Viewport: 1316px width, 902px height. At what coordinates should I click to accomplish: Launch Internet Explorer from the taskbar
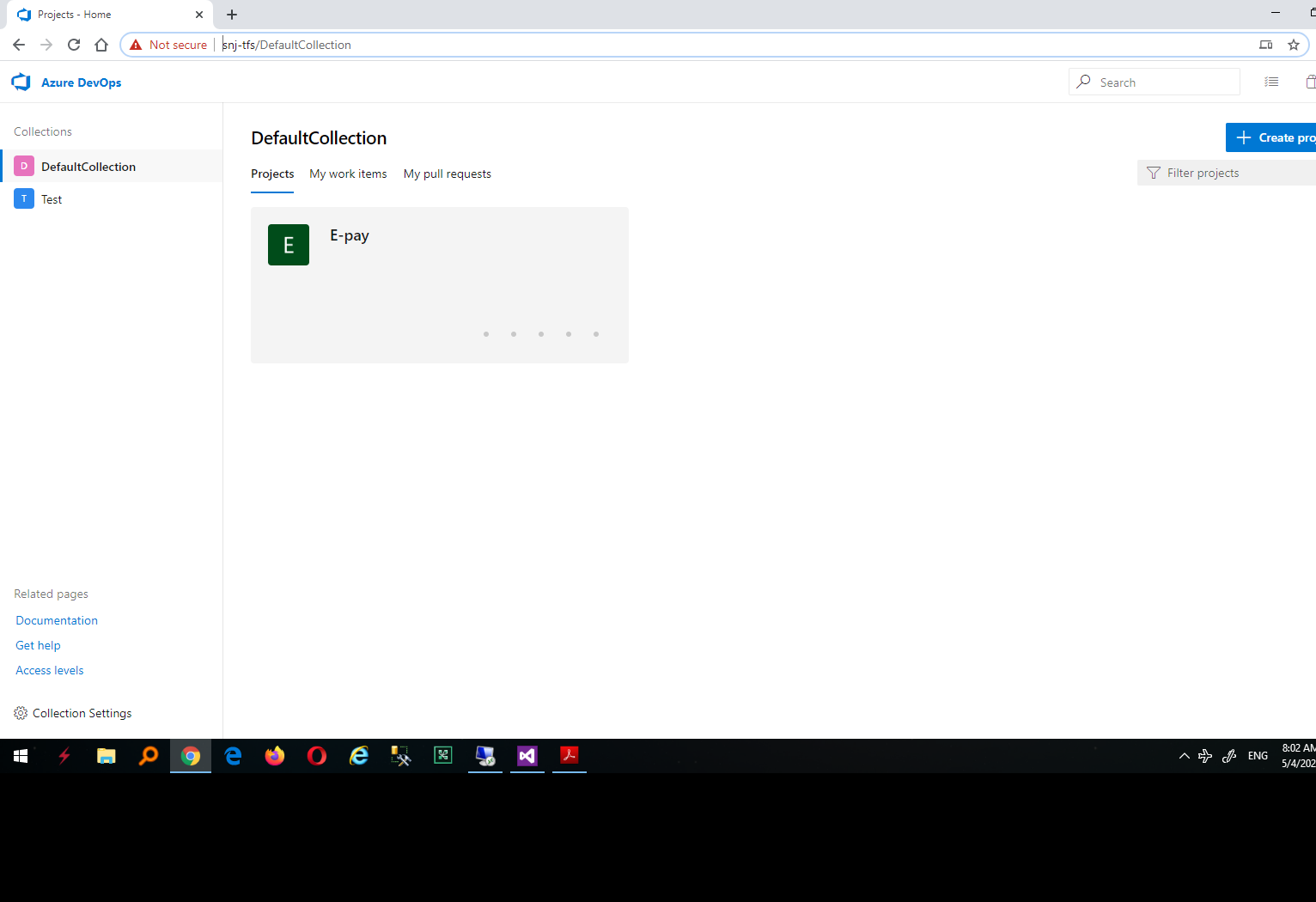(x=359, y=756)
